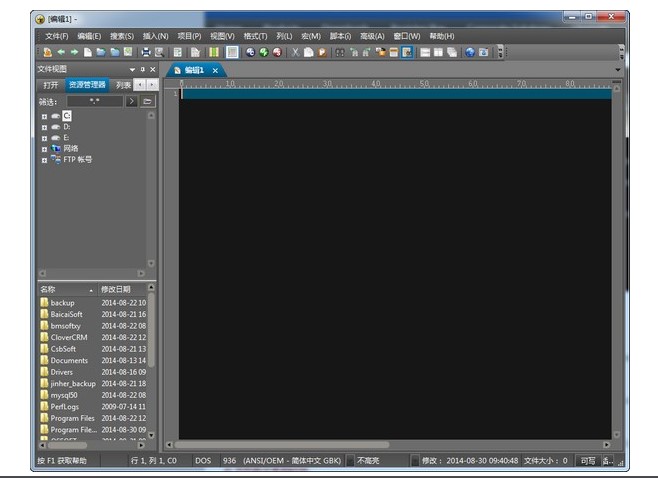Sort the file list by 名称 column header

tap(68, 289)
